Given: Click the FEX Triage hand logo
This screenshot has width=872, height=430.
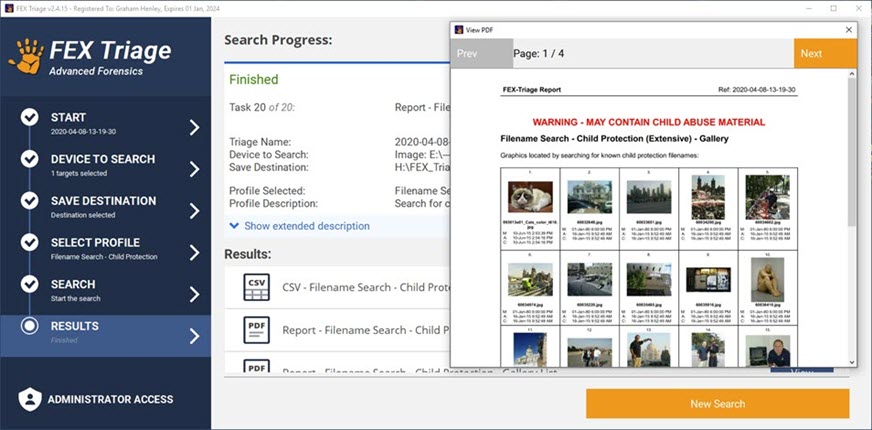Looking at the screenshot, I should (x=25, y=57).
